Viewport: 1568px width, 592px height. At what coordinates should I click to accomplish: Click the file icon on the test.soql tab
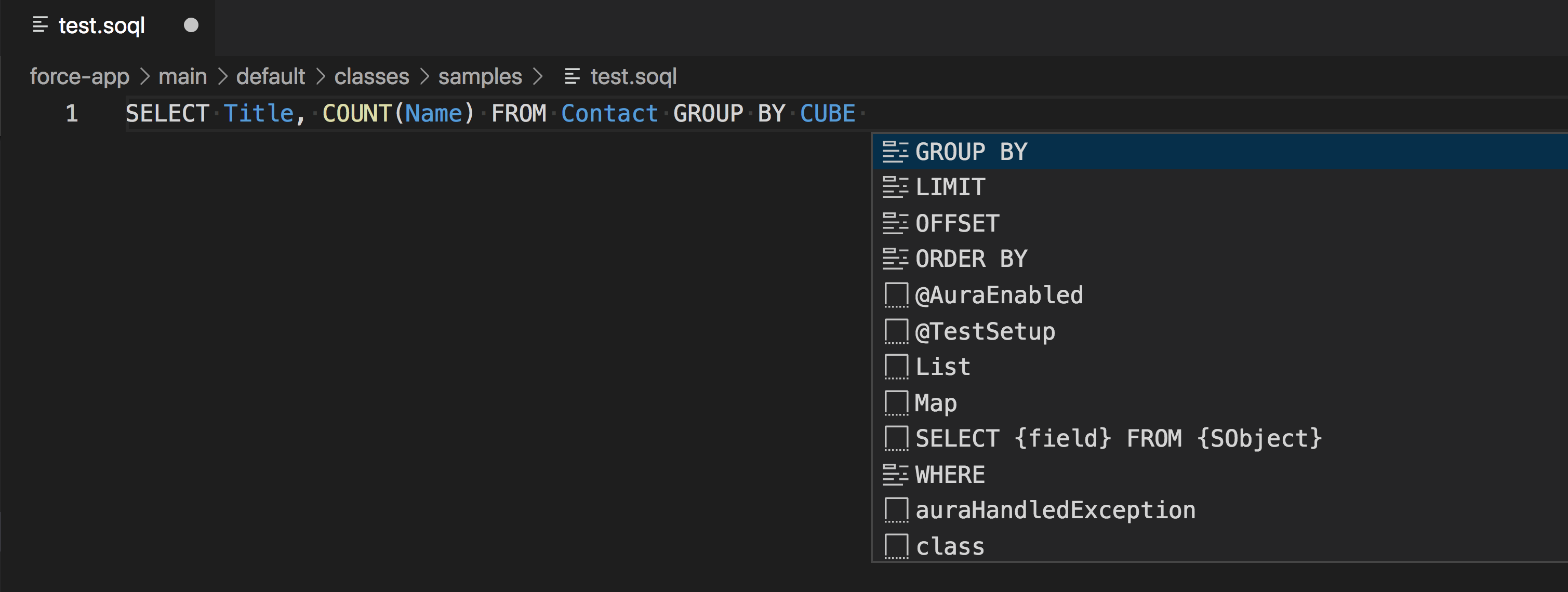40,25
